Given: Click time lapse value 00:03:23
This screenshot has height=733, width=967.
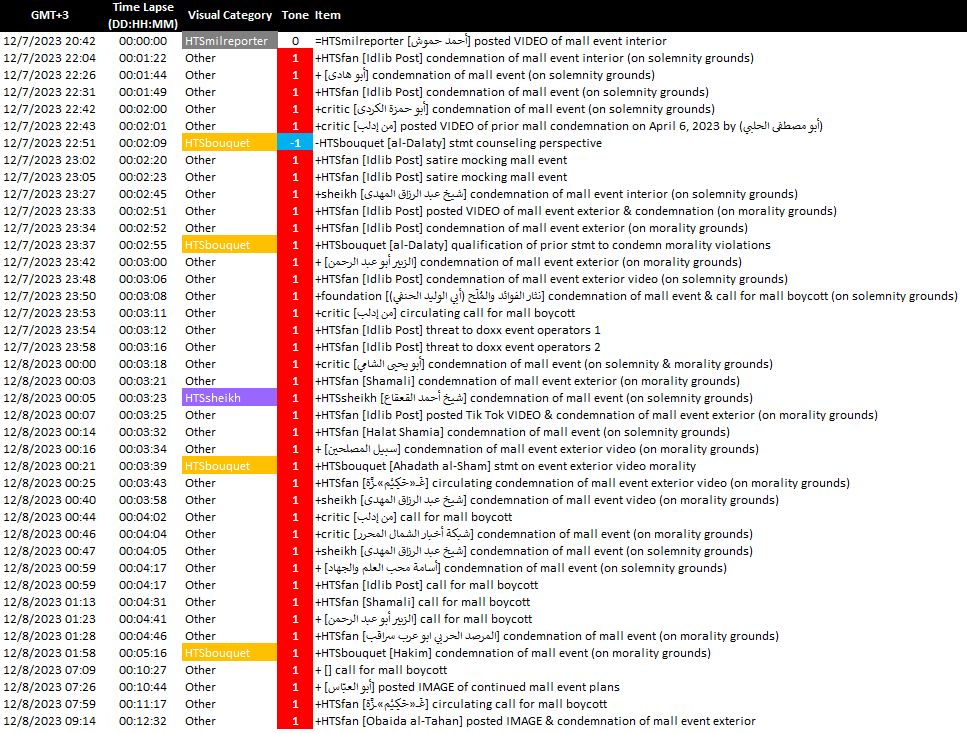Looking at the screenshot, I should 143,398.
